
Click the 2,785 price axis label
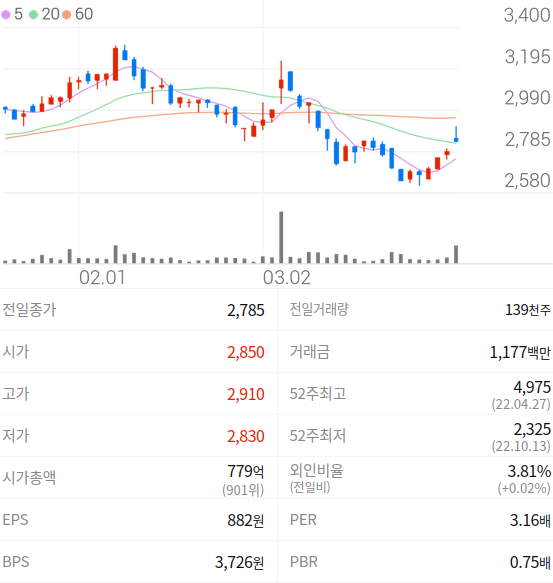(527, 140)
